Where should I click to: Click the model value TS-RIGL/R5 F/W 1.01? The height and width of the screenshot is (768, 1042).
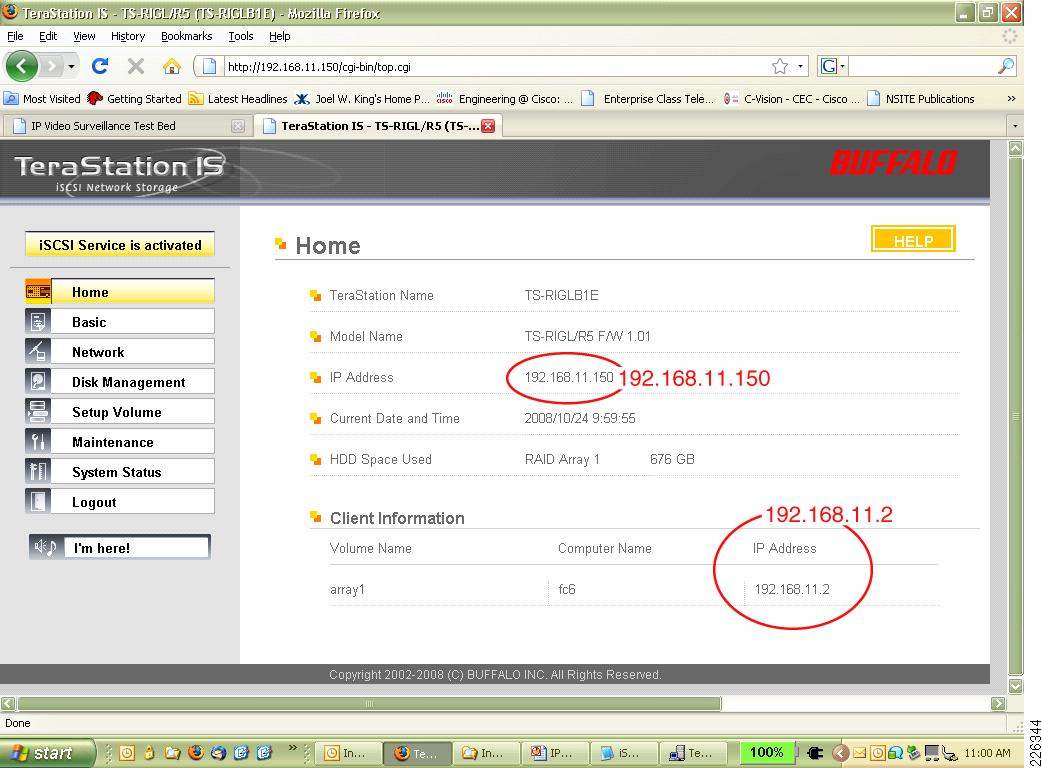click(x=587, y=336)
